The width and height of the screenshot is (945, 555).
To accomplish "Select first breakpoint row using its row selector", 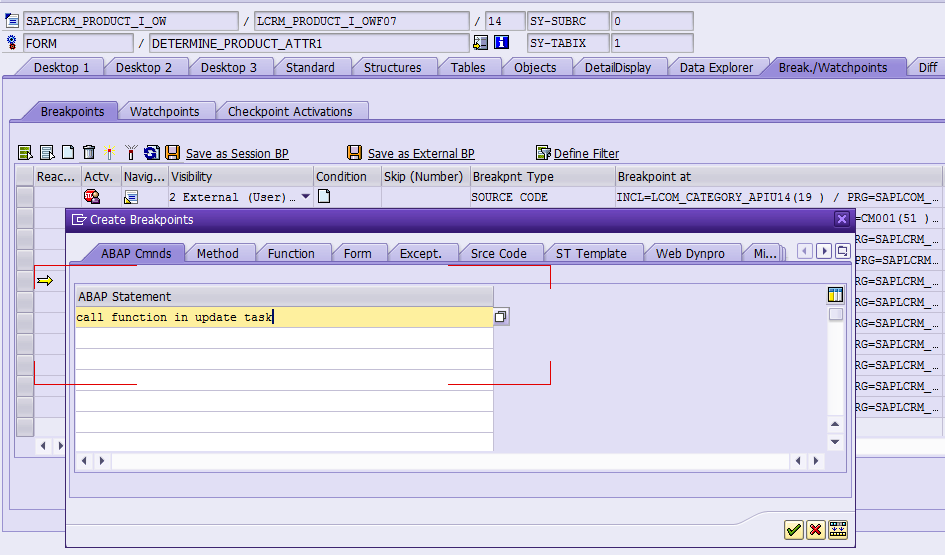I will click(25, 196).
